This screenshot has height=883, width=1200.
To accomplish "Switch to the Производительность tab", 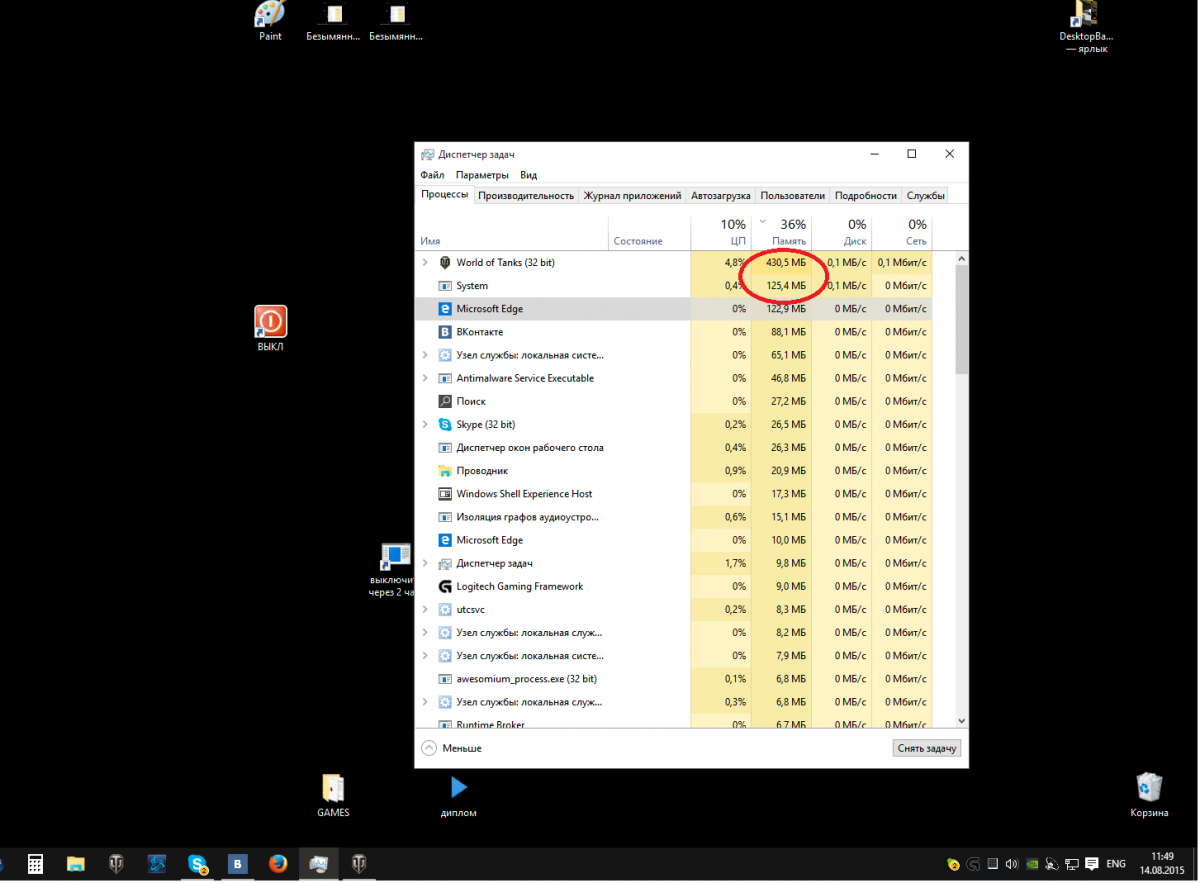I will tap(526, 196).
